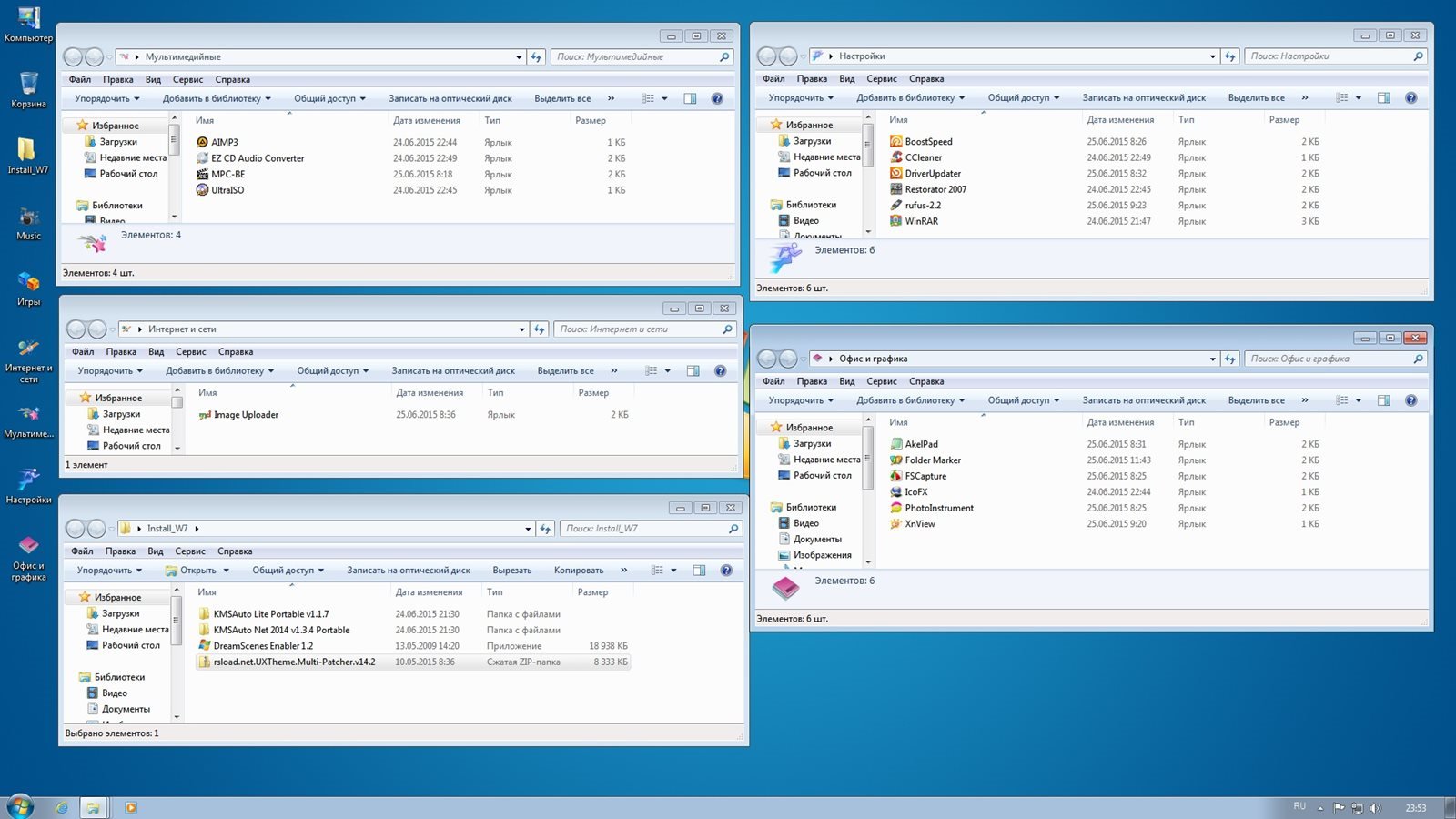Select the Компьютер desktop icon
The image size is (1456, 819).
click(x=28, y=25)
